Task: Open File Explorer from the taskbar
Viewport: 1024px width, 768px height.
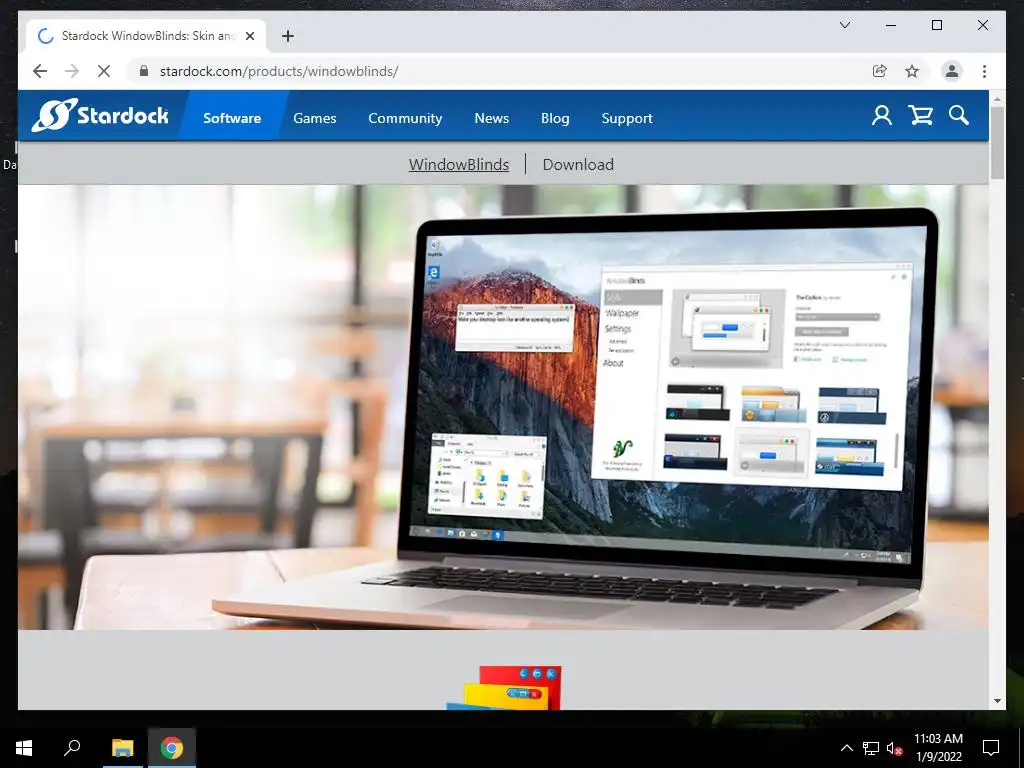Action: tap(122, 748)
